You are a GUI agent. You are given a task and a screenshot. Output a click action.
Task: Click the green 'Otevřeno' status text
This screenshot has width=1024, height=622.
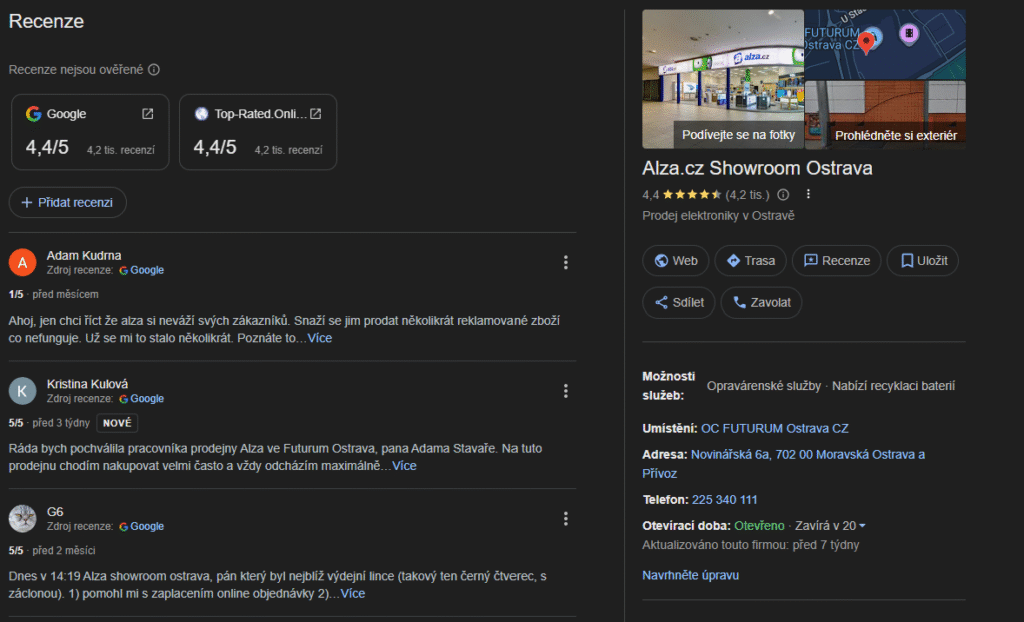tap(759, 525)
